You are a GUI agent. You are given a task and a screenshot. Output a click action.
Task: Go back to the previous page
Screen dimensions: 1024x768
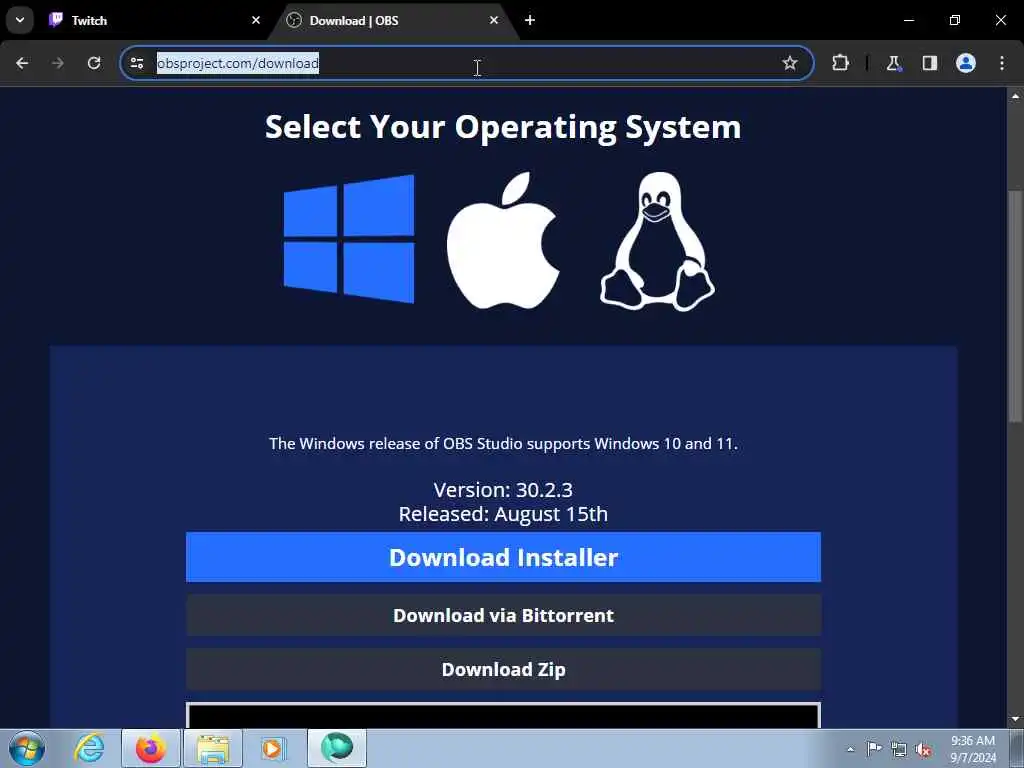coord(22,63)
